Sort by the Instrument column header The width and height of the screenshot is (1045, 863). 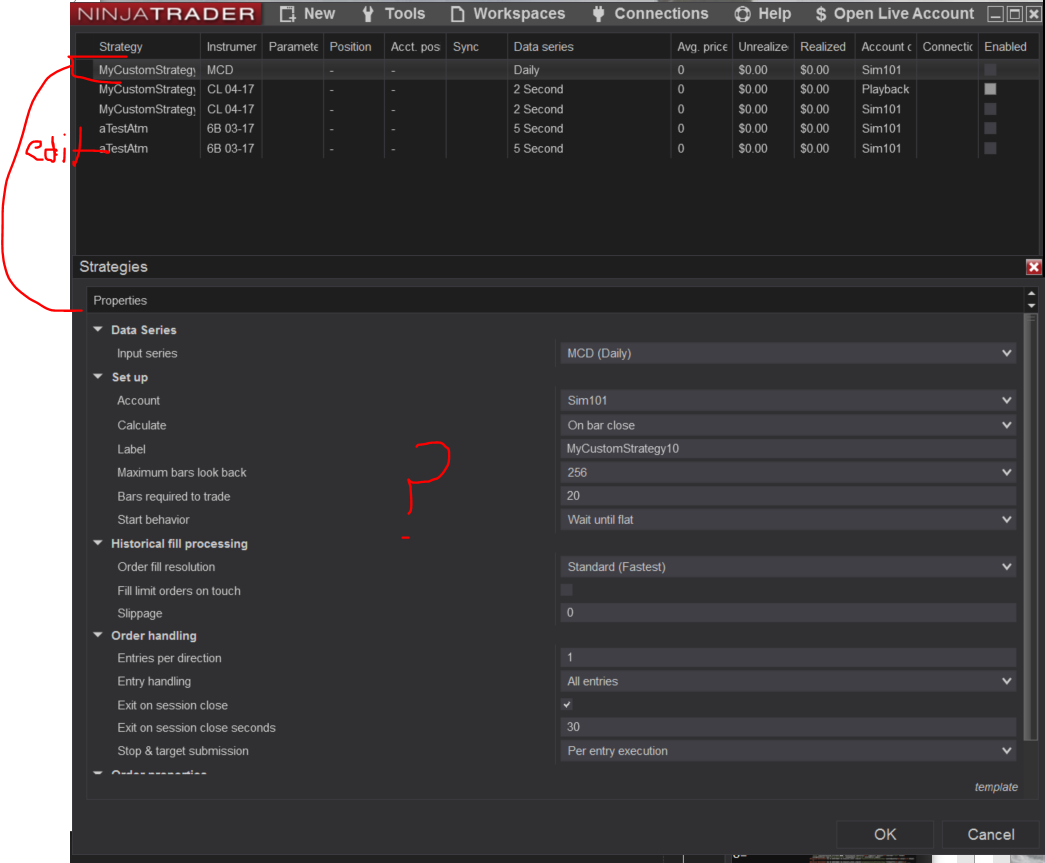click(231, 47)
